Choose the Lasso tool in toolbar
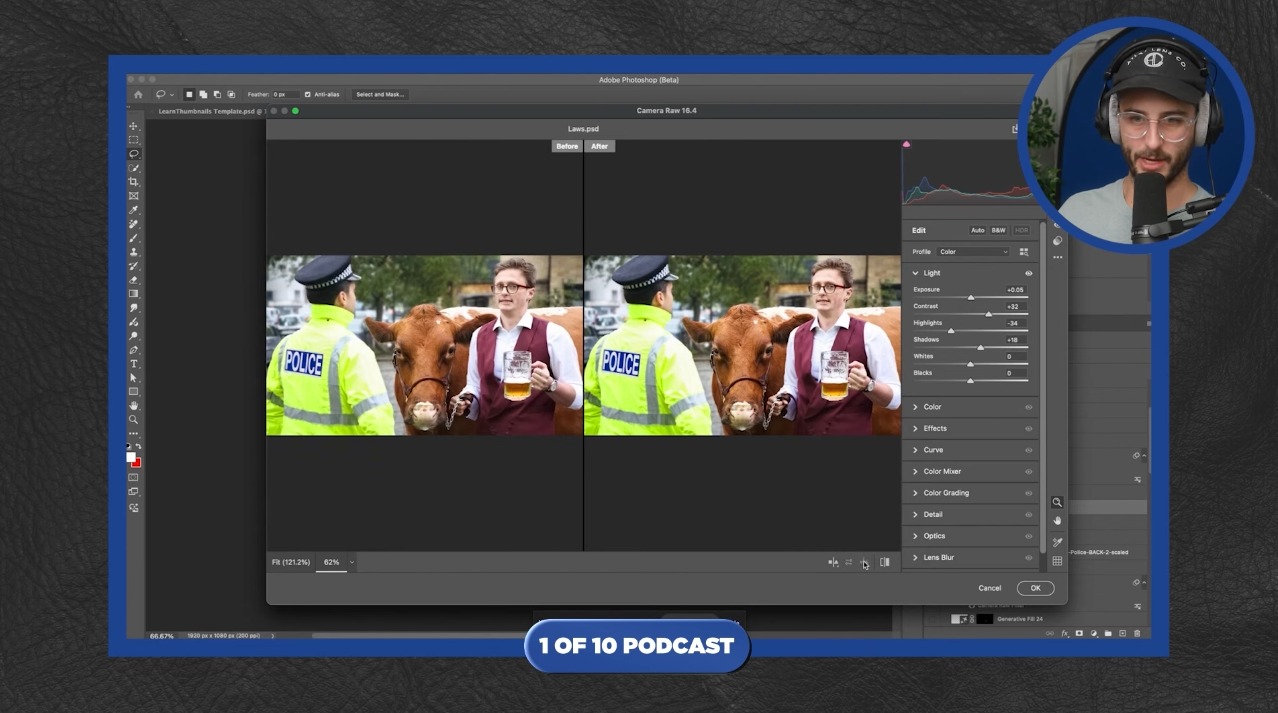This screenshot has height=713, width=1278. [x=133, y=154]
